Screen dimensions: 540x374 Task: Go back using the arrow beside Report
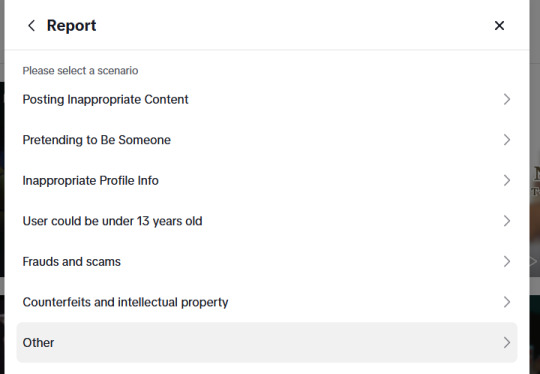coord(31,25)
